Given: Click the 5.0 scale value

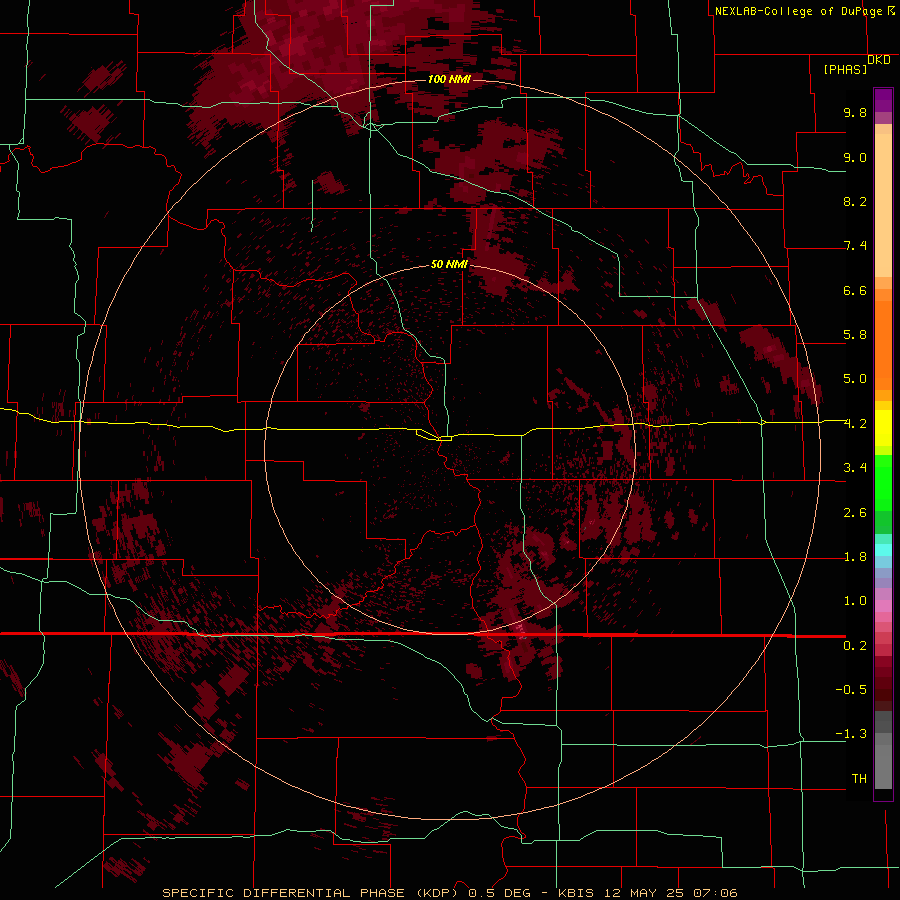Looking at the screenshot, I should pyautogui.click(x=855, y=379).
